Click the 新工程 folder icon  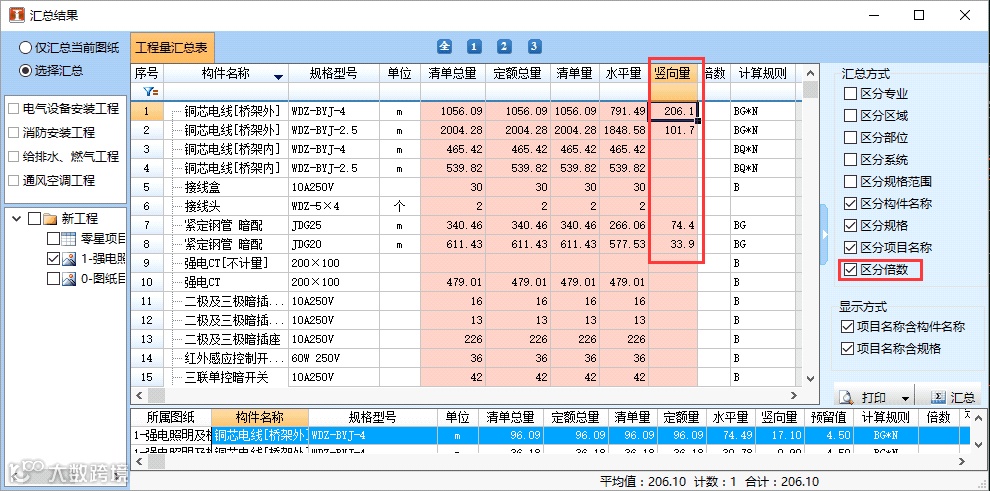tap(51, 219)
